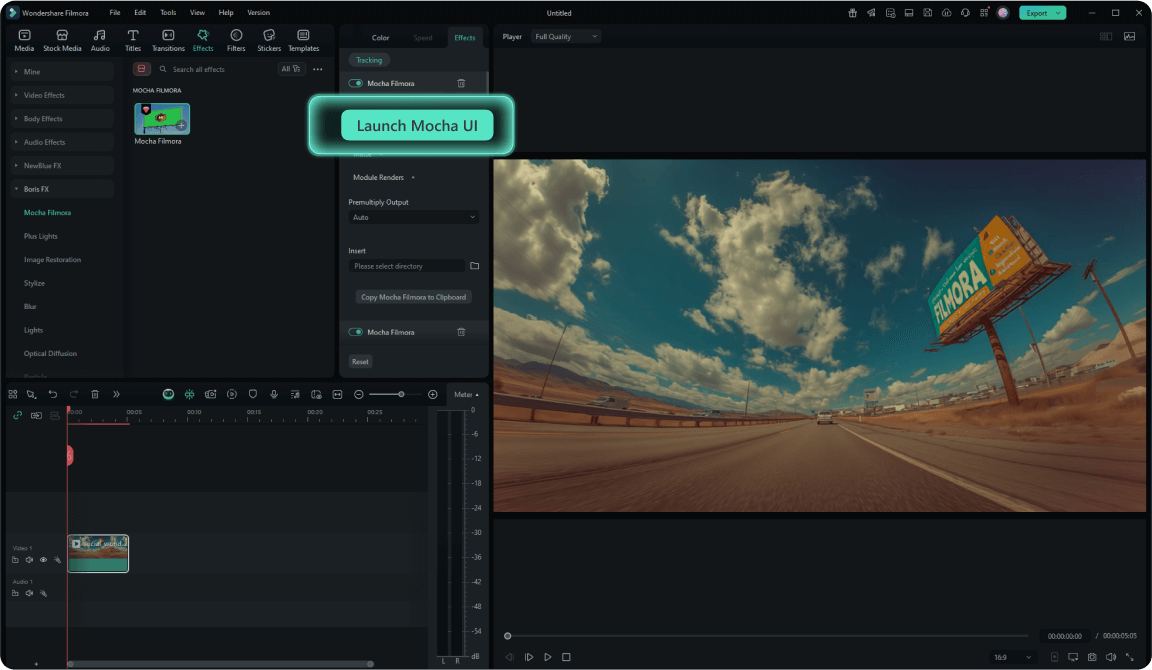The width and height of the screenshot is (1152, 670).
Task: Click Copy Mocha Filmora to Clipboard button
Action: point(414,297)
